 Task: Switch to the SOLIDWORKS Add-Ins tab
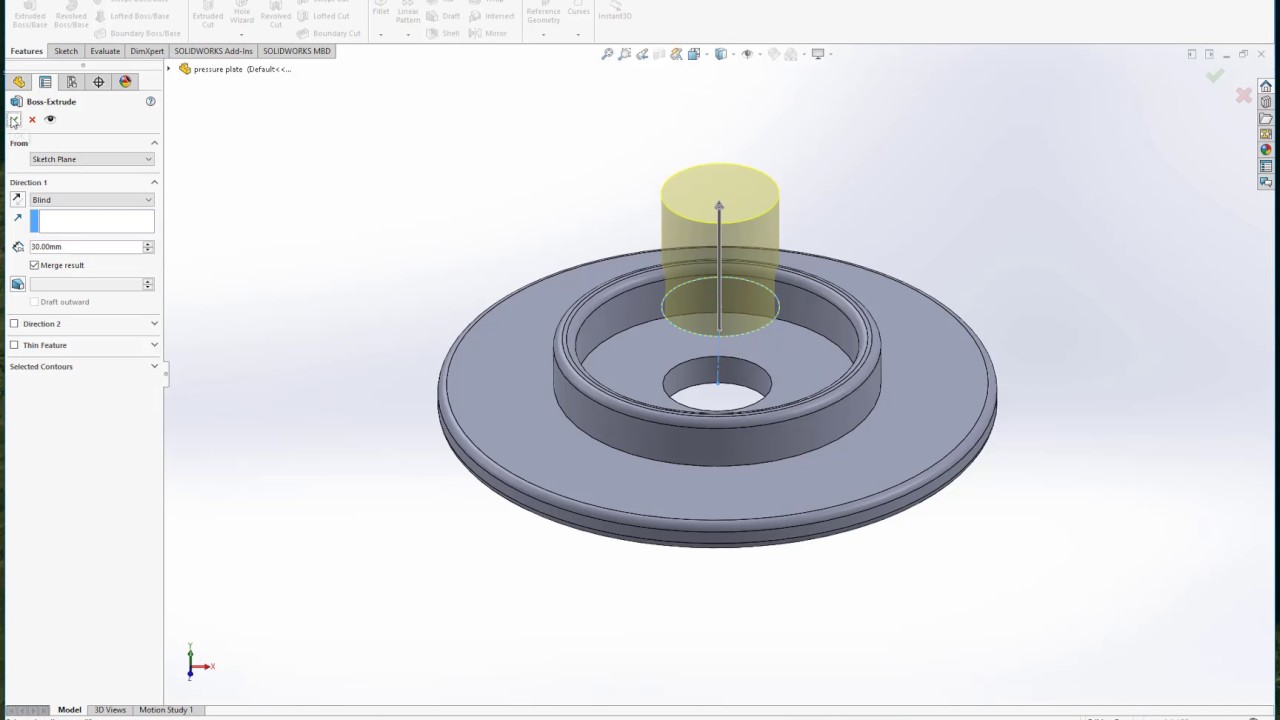[x=213, y=51]
